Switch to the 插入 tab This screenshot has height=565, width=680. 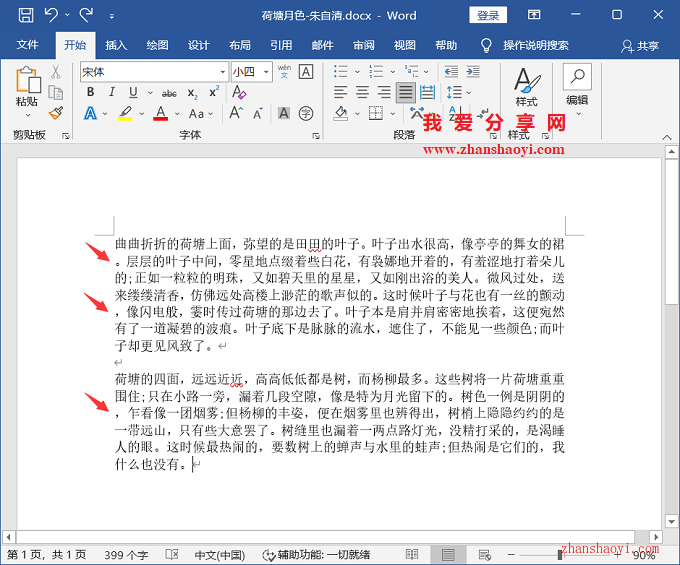point(116,45)
